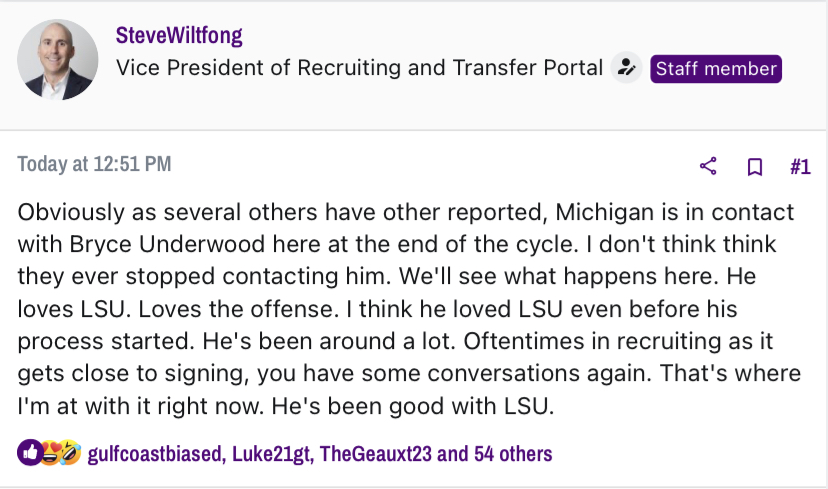Click the purple Staff member badge
Image resolution: width=828 pixels, height=489 pixels.
click(716, 68)
